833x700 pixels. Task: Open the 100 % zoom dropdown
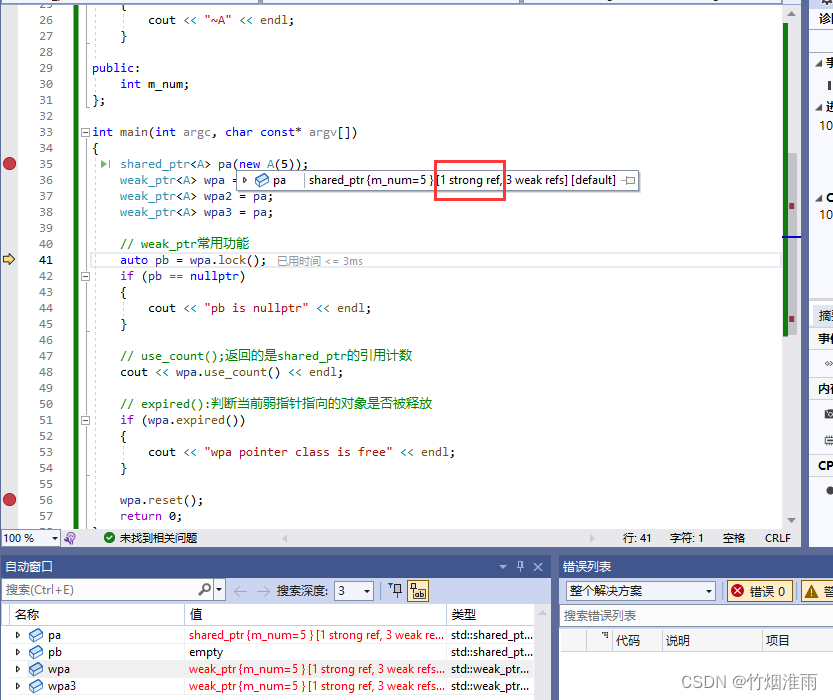point(54,538)
